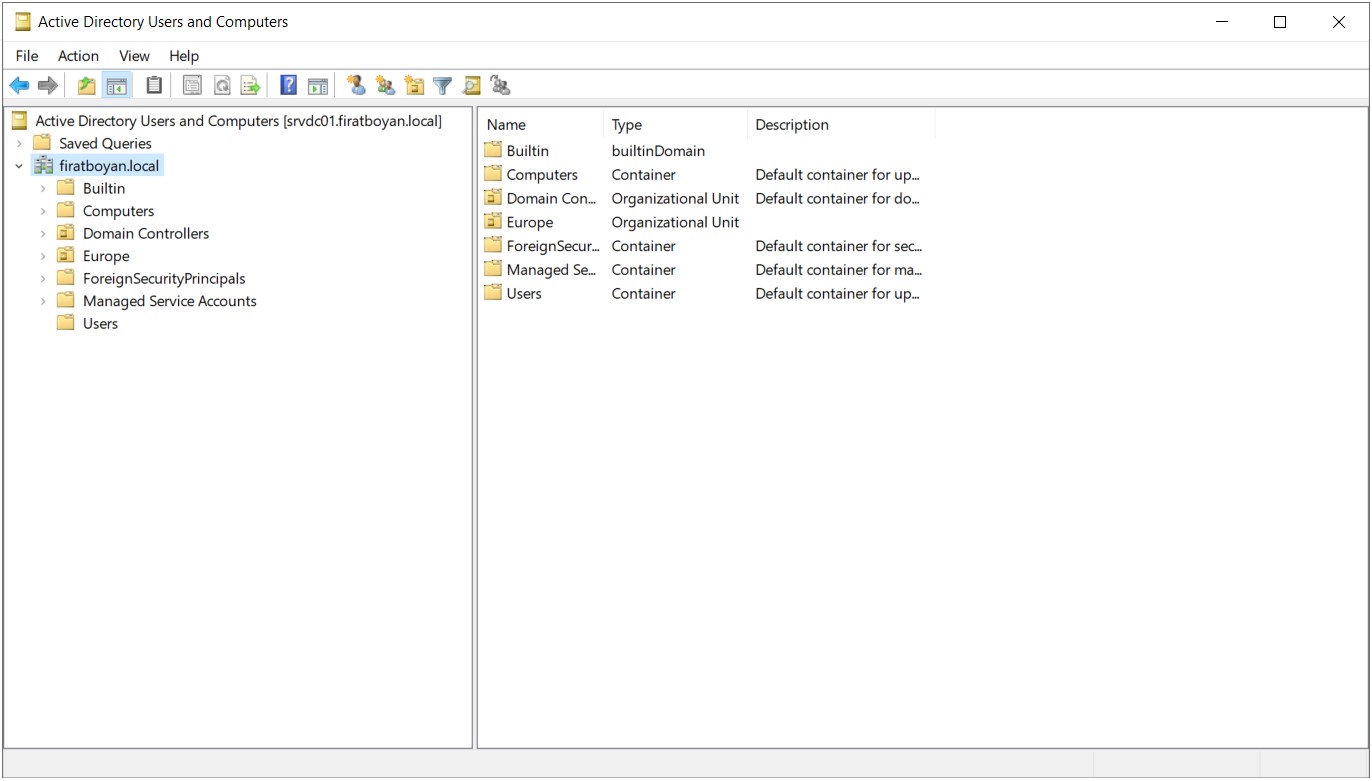Close the Active Directory window

1339,21
